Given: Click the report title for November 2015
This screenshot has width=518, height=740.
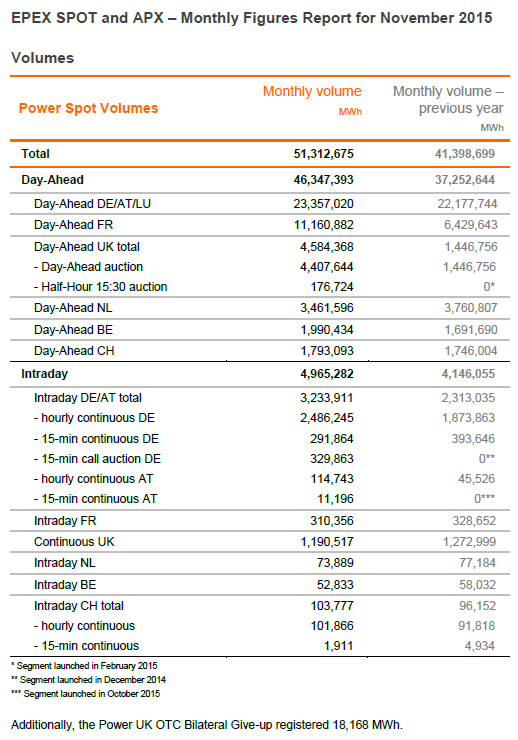Looking at the screenshot, I should 251,18.
